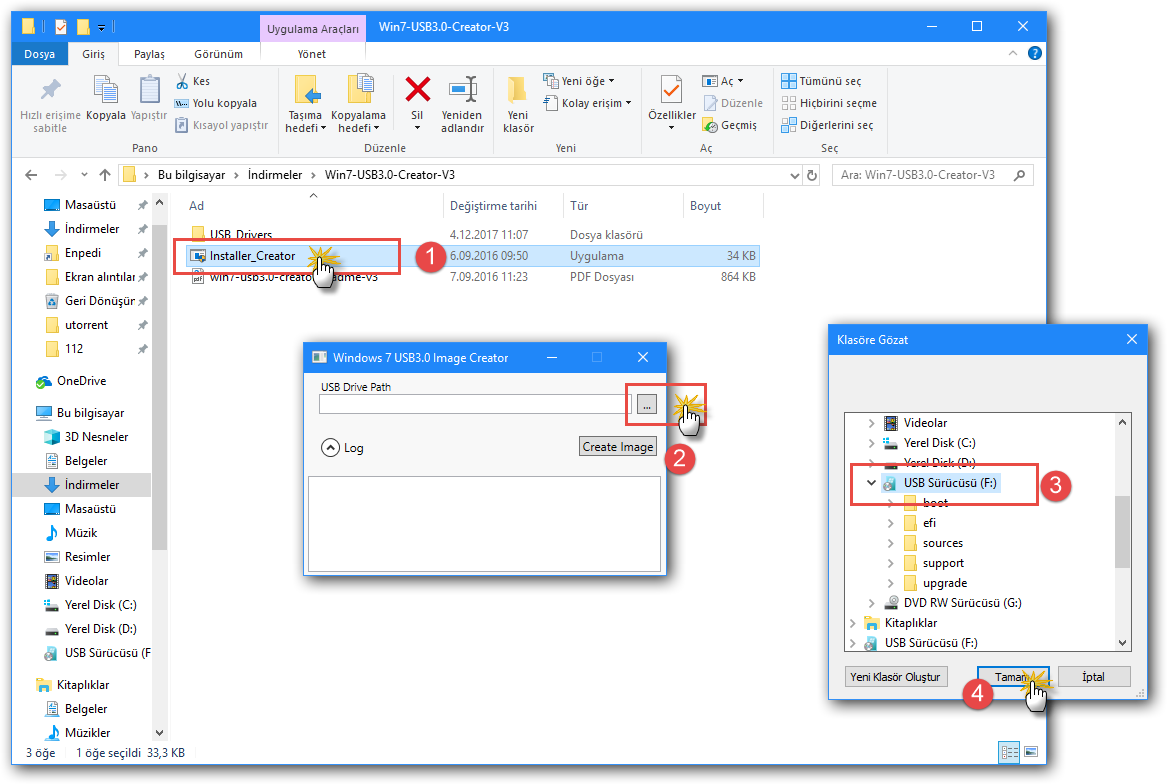The width and height of the screenshot is (1168, 784).
Task: Click İptal to cancel folder browse
Action: tap(1094, 677)
